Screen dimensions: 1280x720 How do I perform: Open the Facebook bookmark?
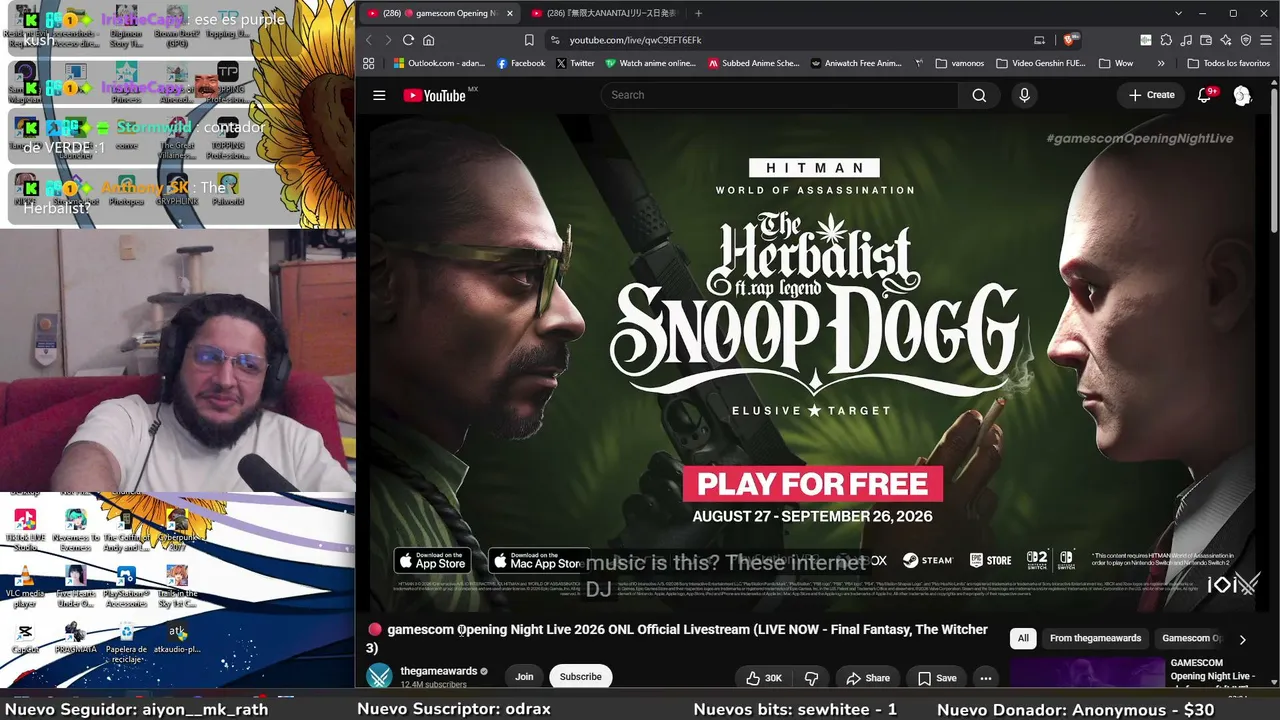[x=521, y=63]
